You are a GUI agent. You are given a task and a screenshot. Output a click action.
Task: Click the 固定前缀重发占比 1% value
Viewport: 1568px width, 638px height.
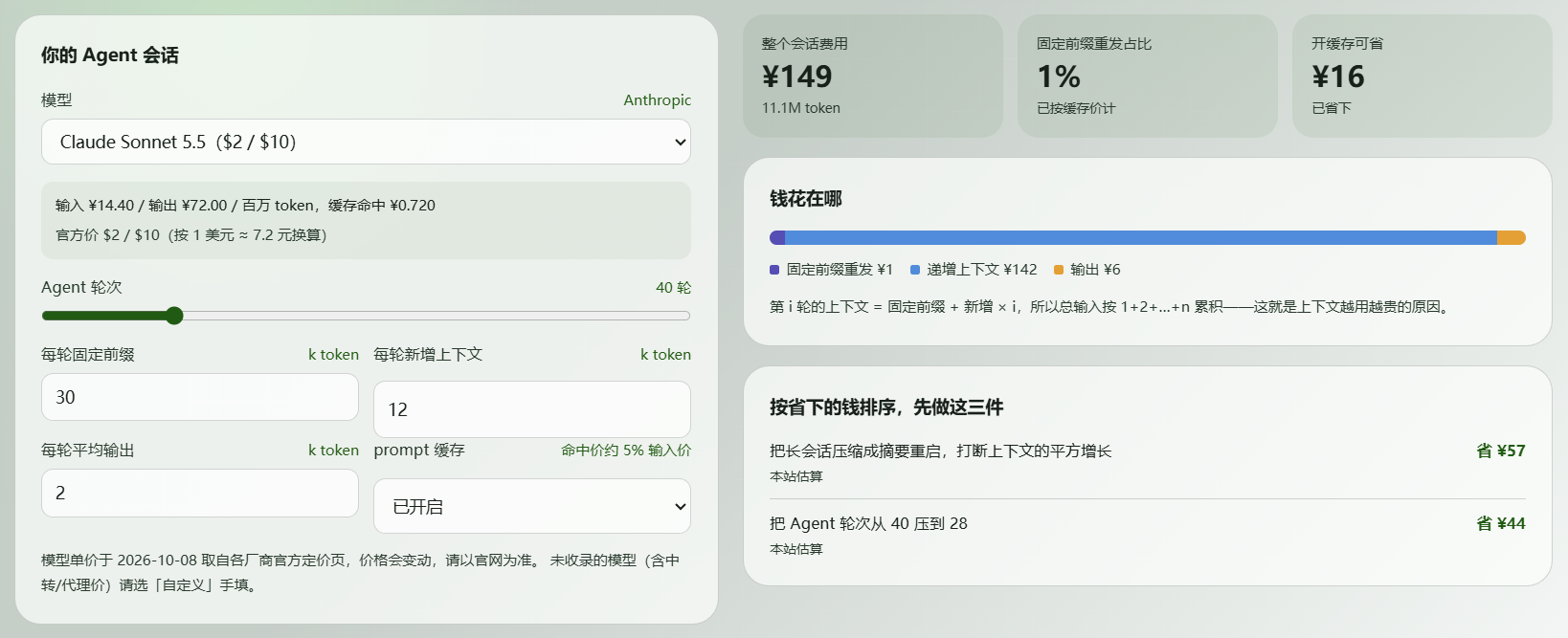pyautogui.click(x=1059, y=77)
